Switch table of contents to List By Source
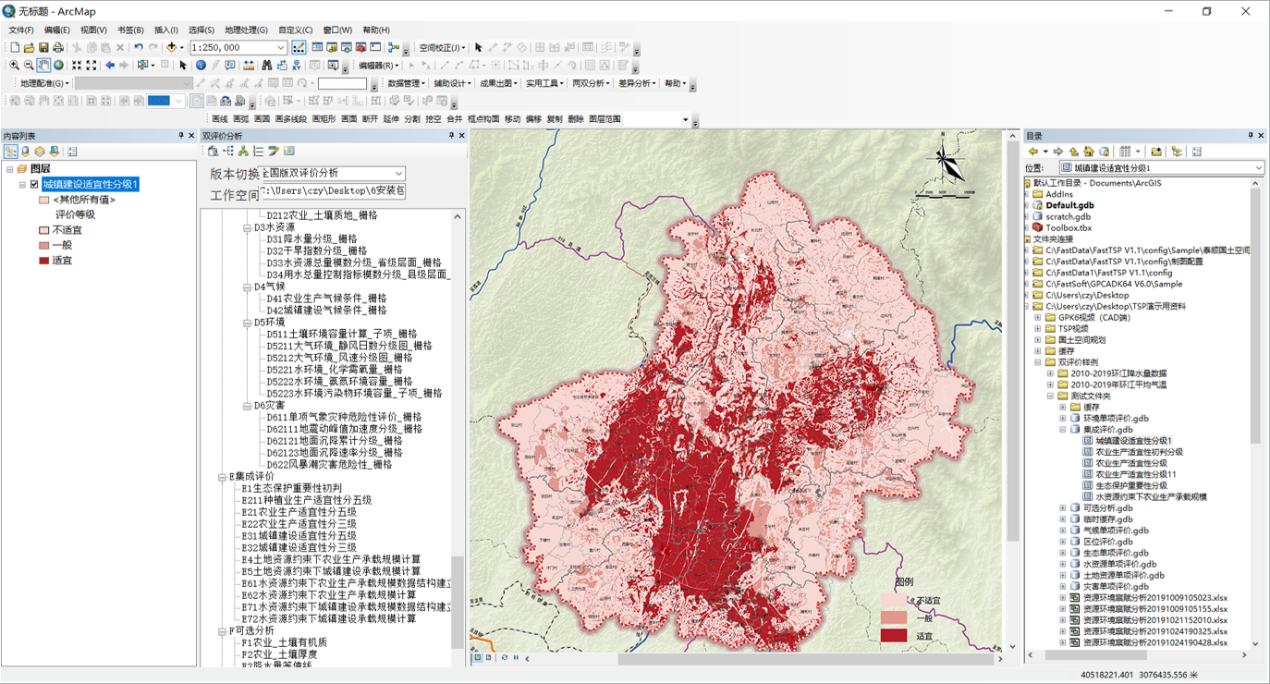1270x684 pixels. (26, 151)
